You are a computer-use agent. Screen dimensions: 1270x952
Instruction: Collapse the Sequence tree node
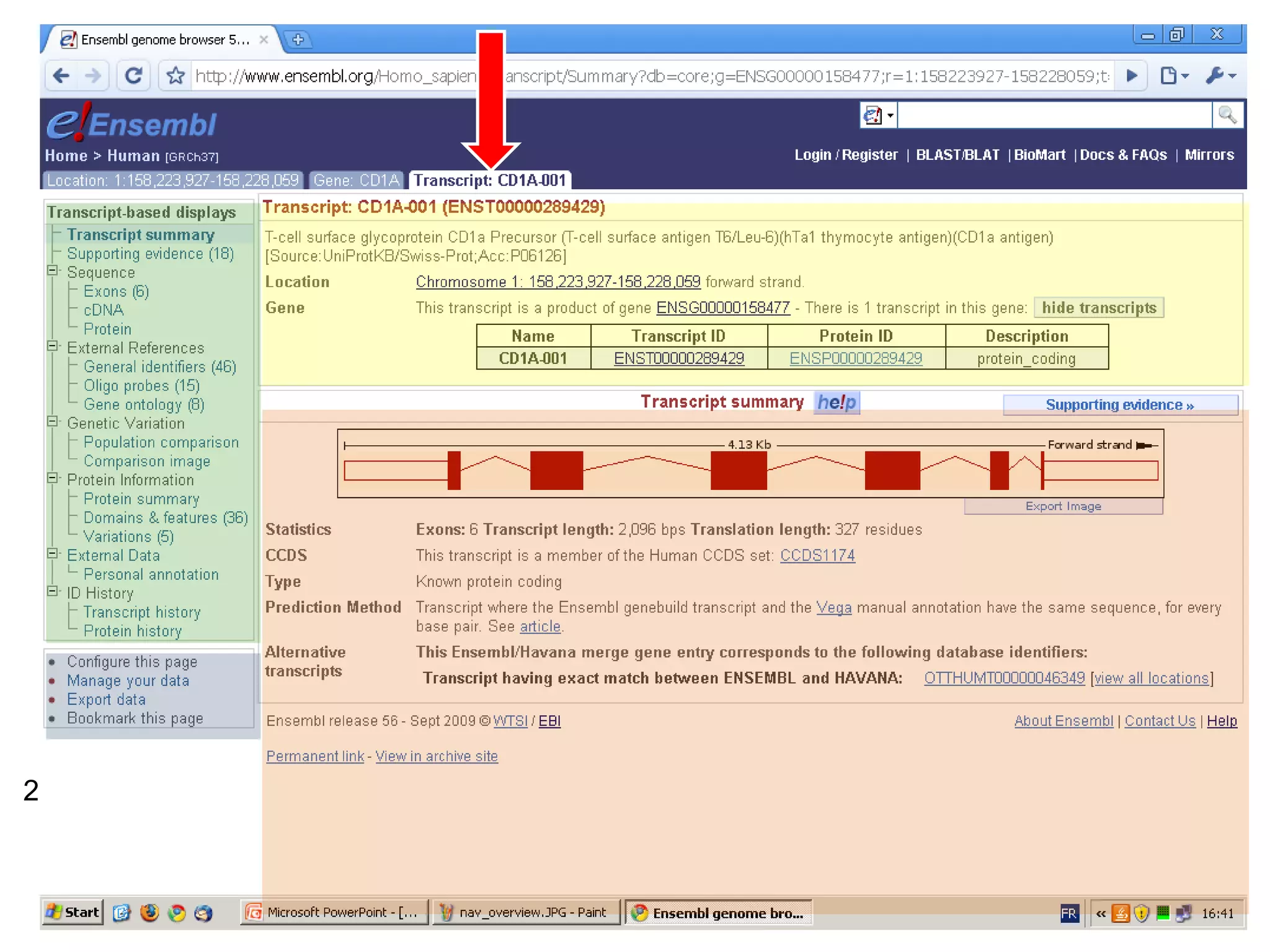53,271
